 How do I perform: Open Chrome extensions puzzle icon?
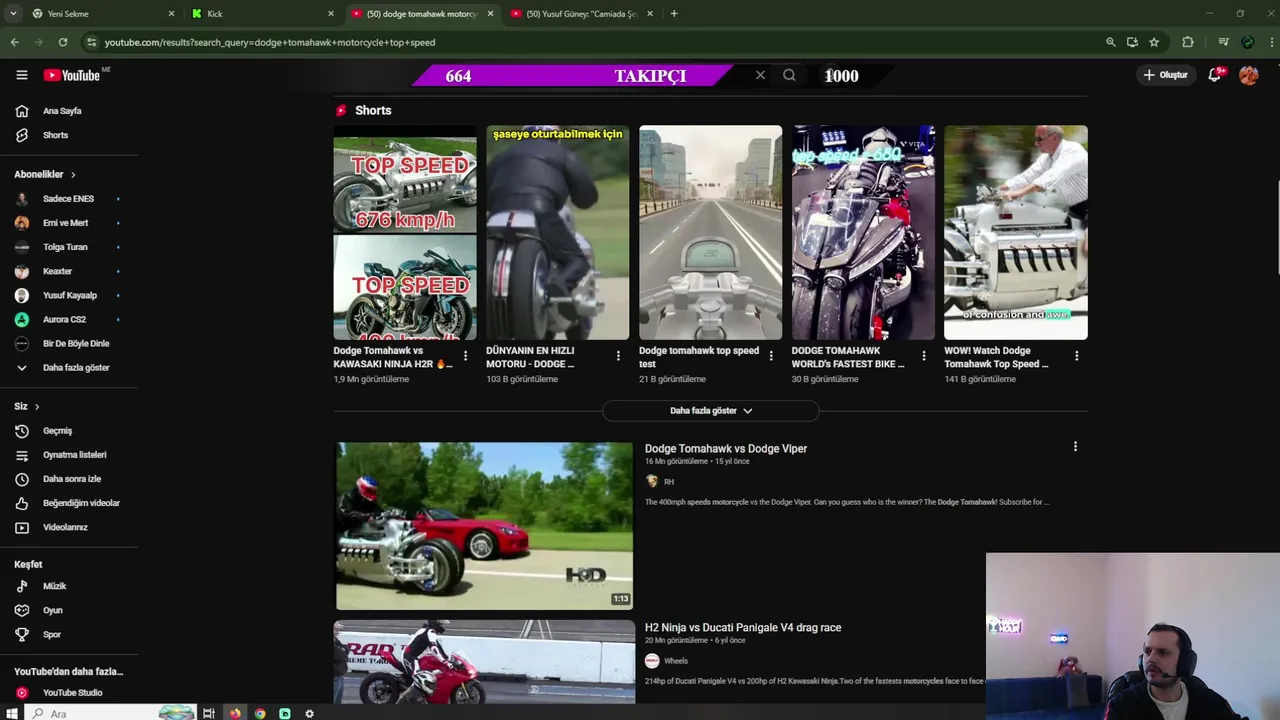tap(1188, 42)
